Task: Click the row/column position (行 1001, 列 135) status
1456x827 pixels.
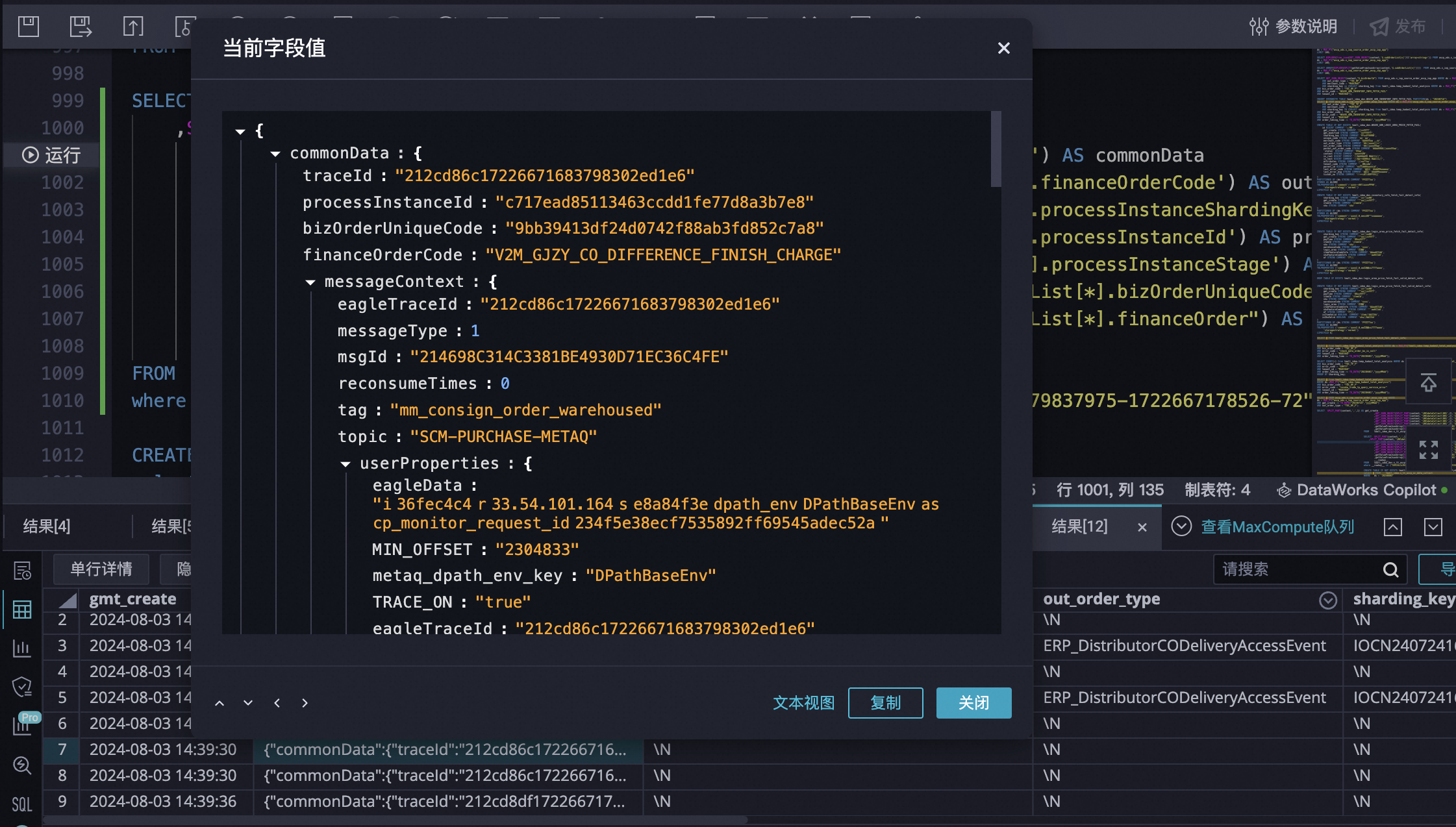Action: pyautogui.click(x=1110, y=490)
